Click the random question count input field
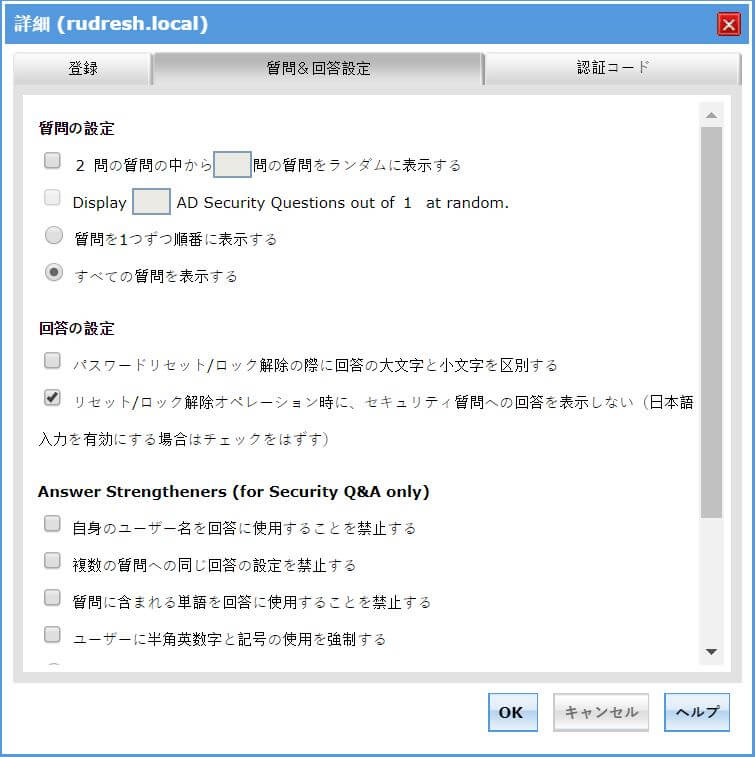Viewport: 755px width, 757px height. (232, 165)
